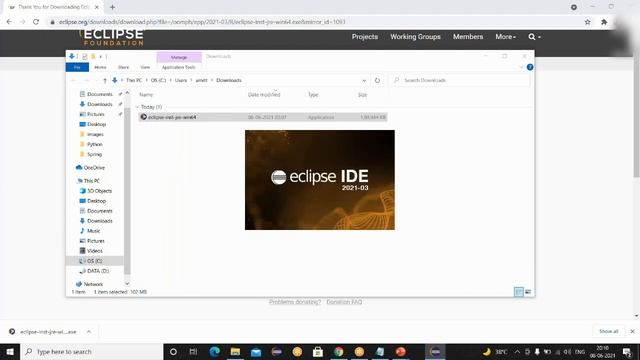640x360 pixels.
Task: Sort files by the Name column
Action: tap(146, 95)
